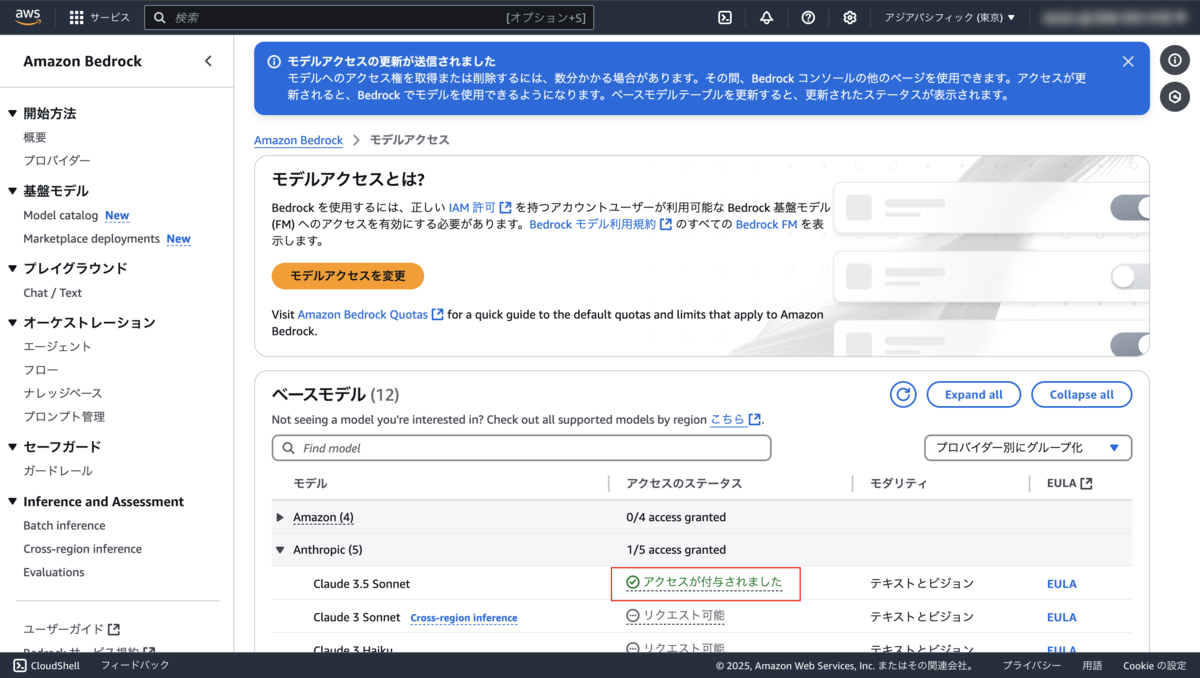Open Cross-region inference in the sidebar

tap(83, 548)
